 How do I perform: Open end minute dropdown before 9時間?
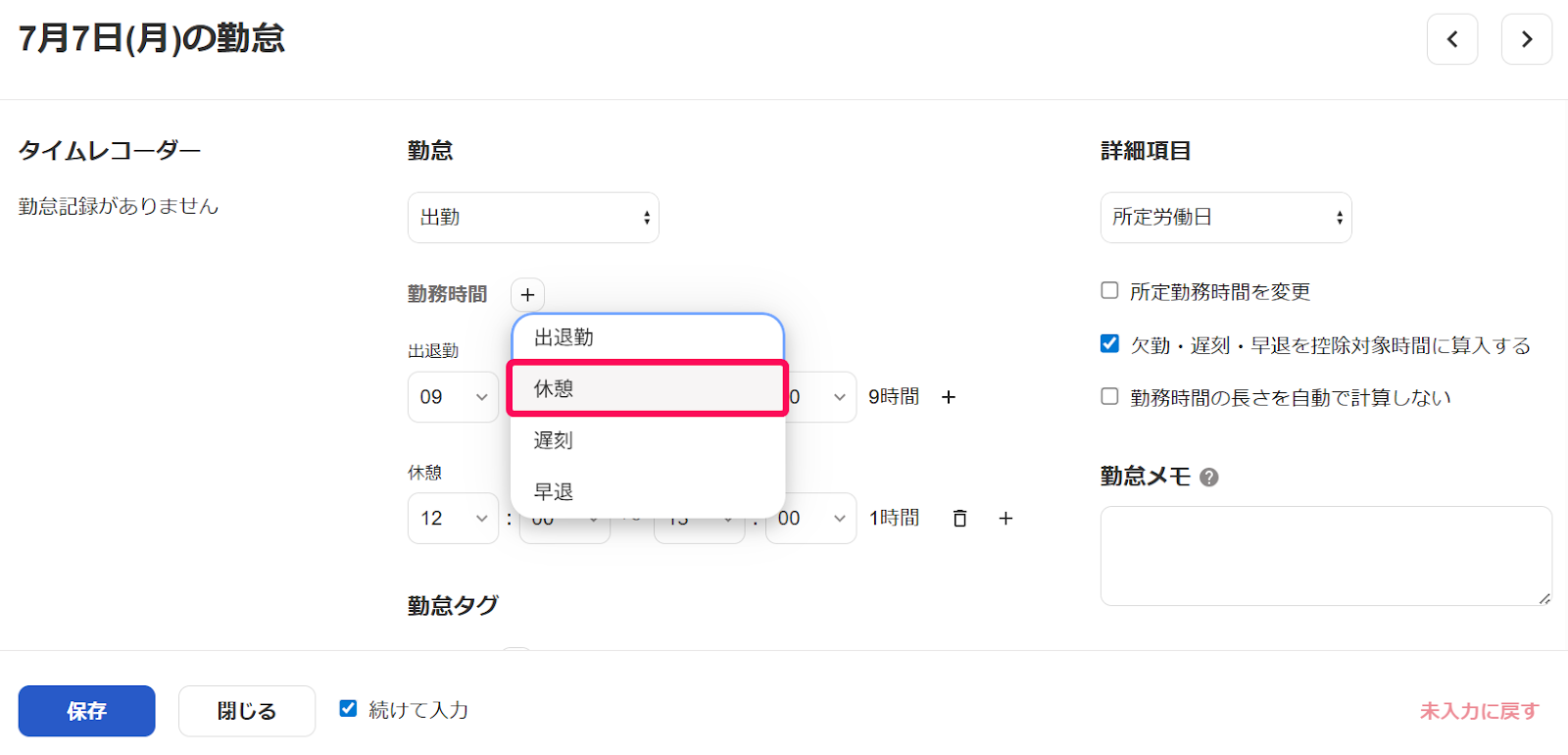point(821,397)
